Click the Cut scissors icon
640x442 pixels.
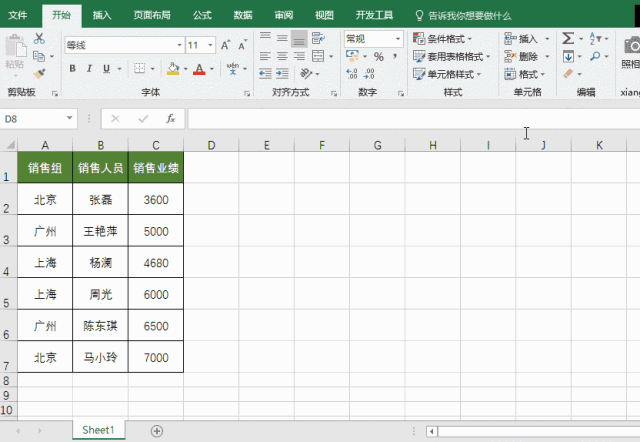click(x=39, y=39)
